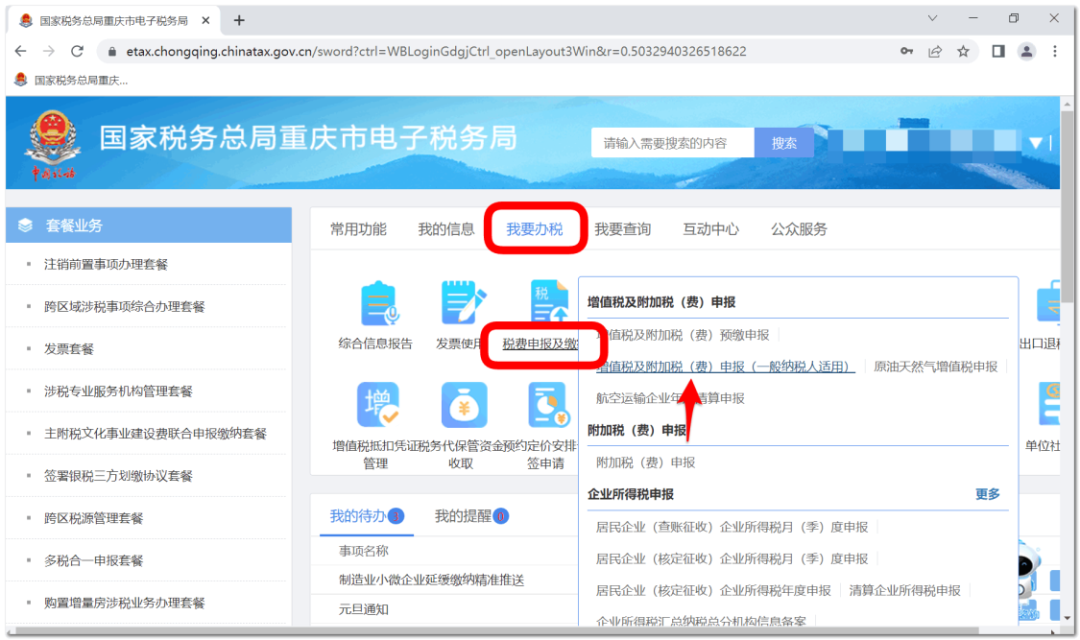Switch to 常用功能 tab
This screenshot has height=640, width=1080.
click(358, 229)
